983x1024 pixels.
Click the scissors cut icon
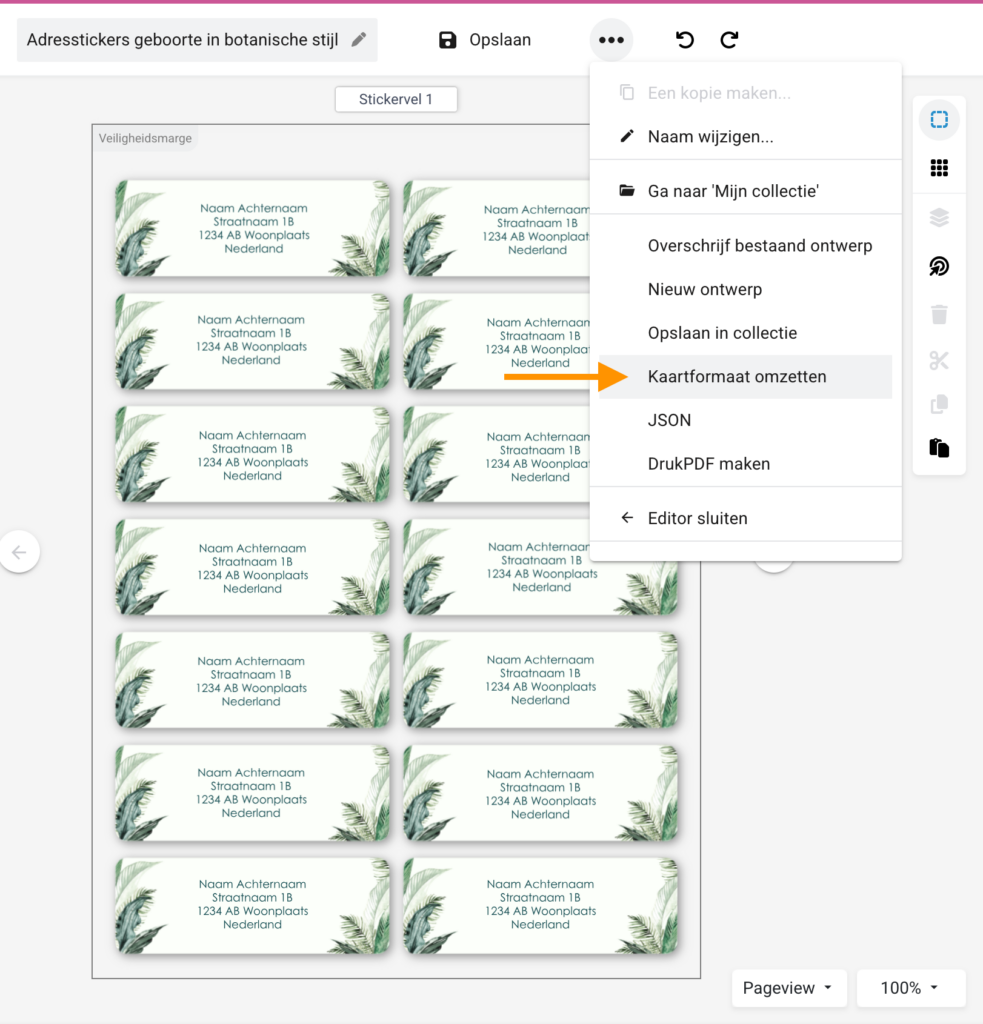pos(939,361)
